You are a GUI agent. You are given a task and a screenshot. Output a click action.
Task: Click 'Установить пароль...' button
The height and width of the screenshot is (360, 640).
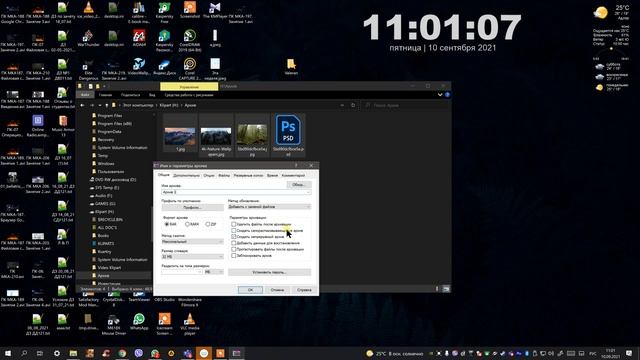[269, 272]
